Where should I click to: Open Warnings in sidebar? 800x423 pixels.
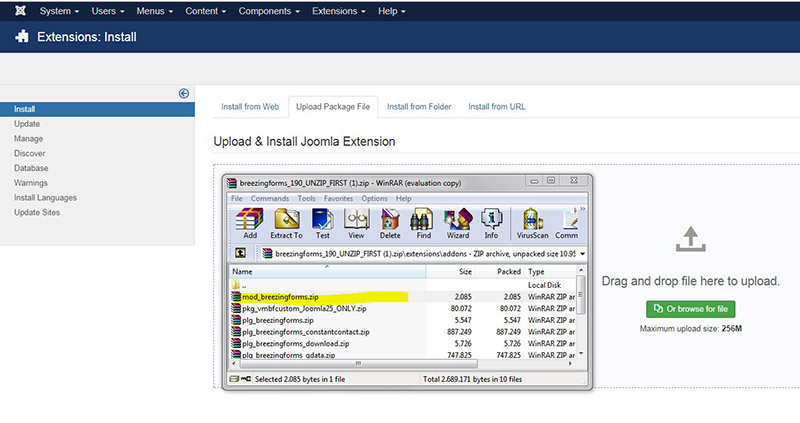(x=31, y=183)
